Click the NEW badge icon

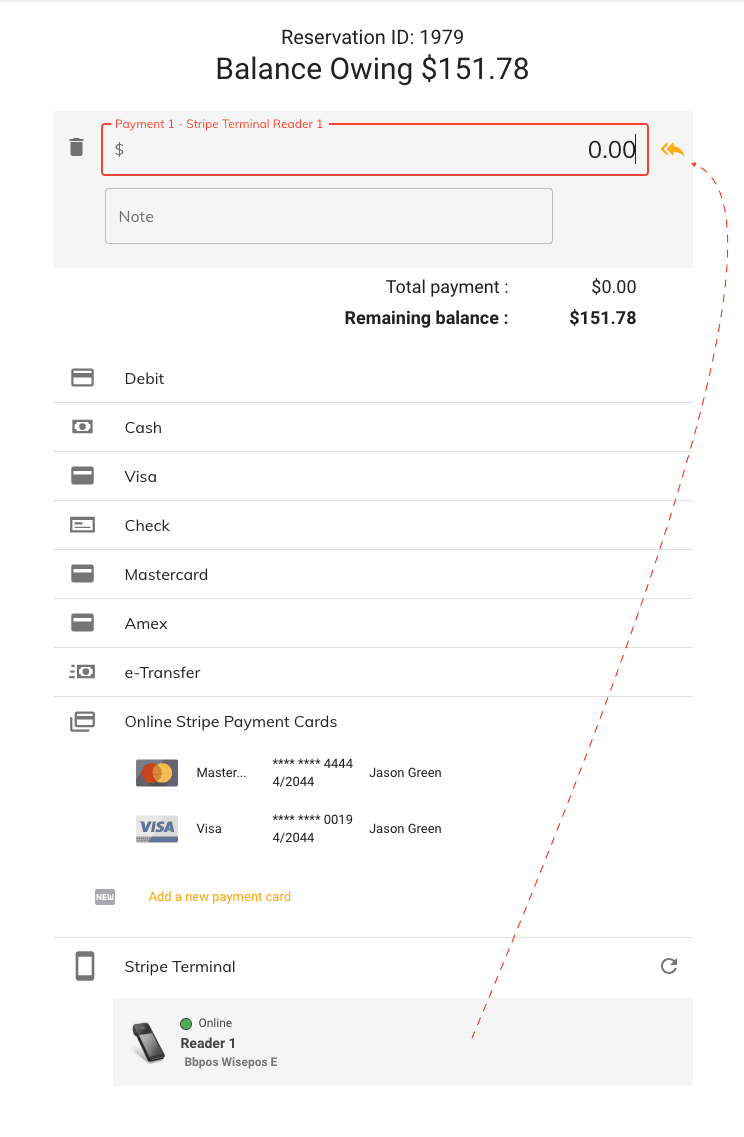pos(105,897)
